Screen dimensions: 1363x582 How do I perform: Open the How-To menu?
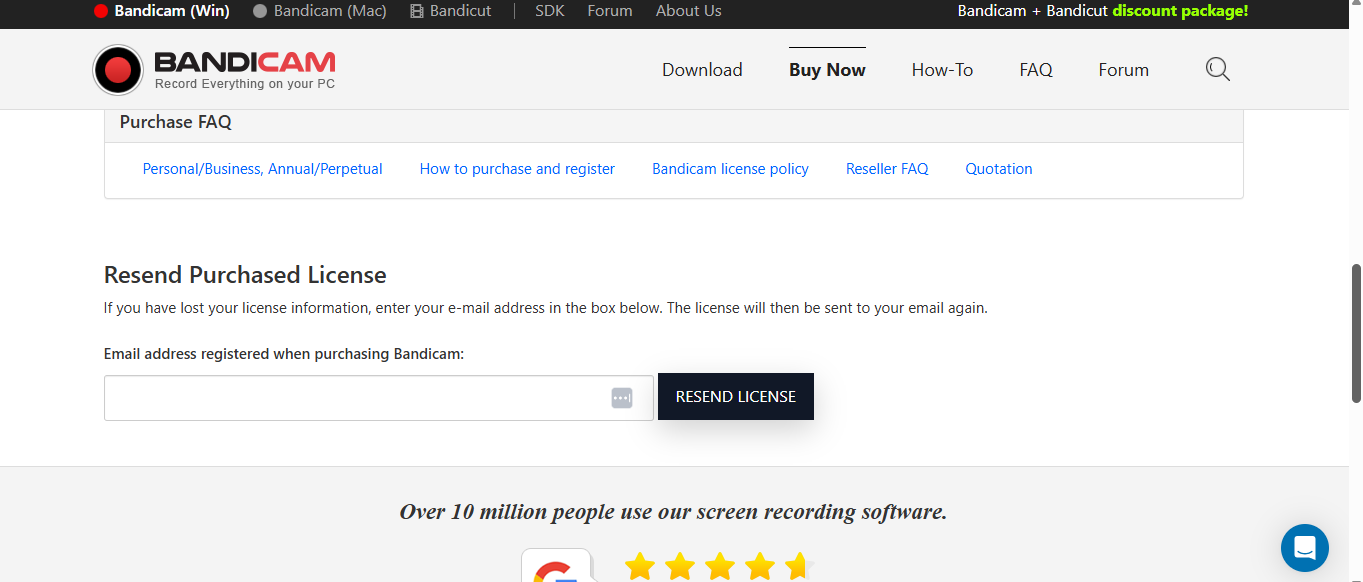tap(942, 70)
